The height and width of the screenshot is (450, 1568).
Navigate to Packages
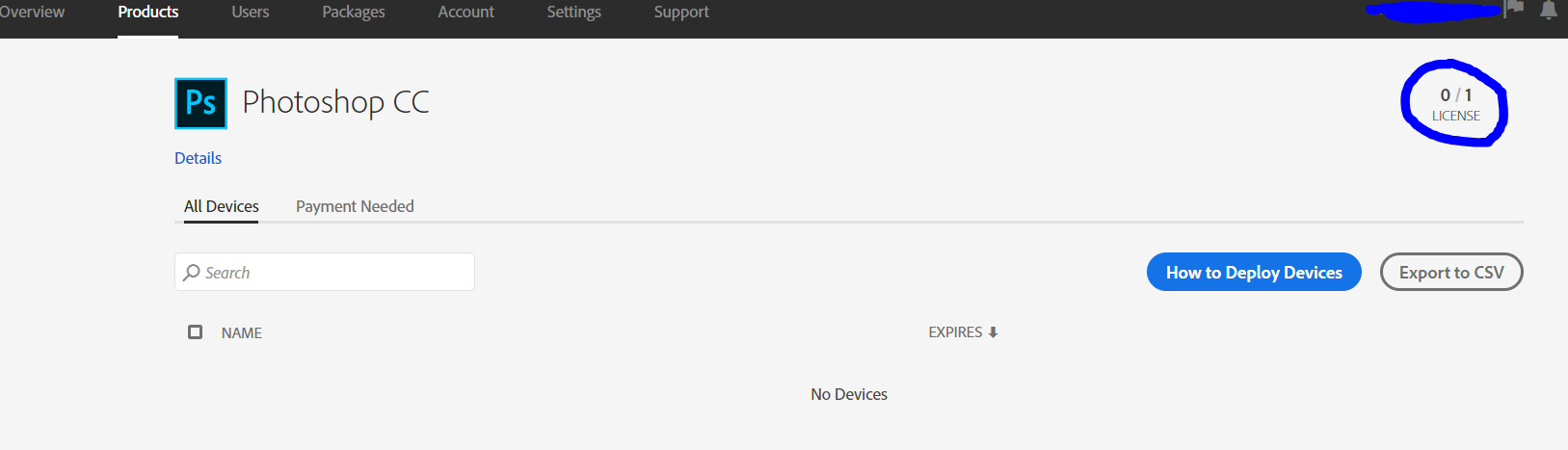click(x=354, y=12)
